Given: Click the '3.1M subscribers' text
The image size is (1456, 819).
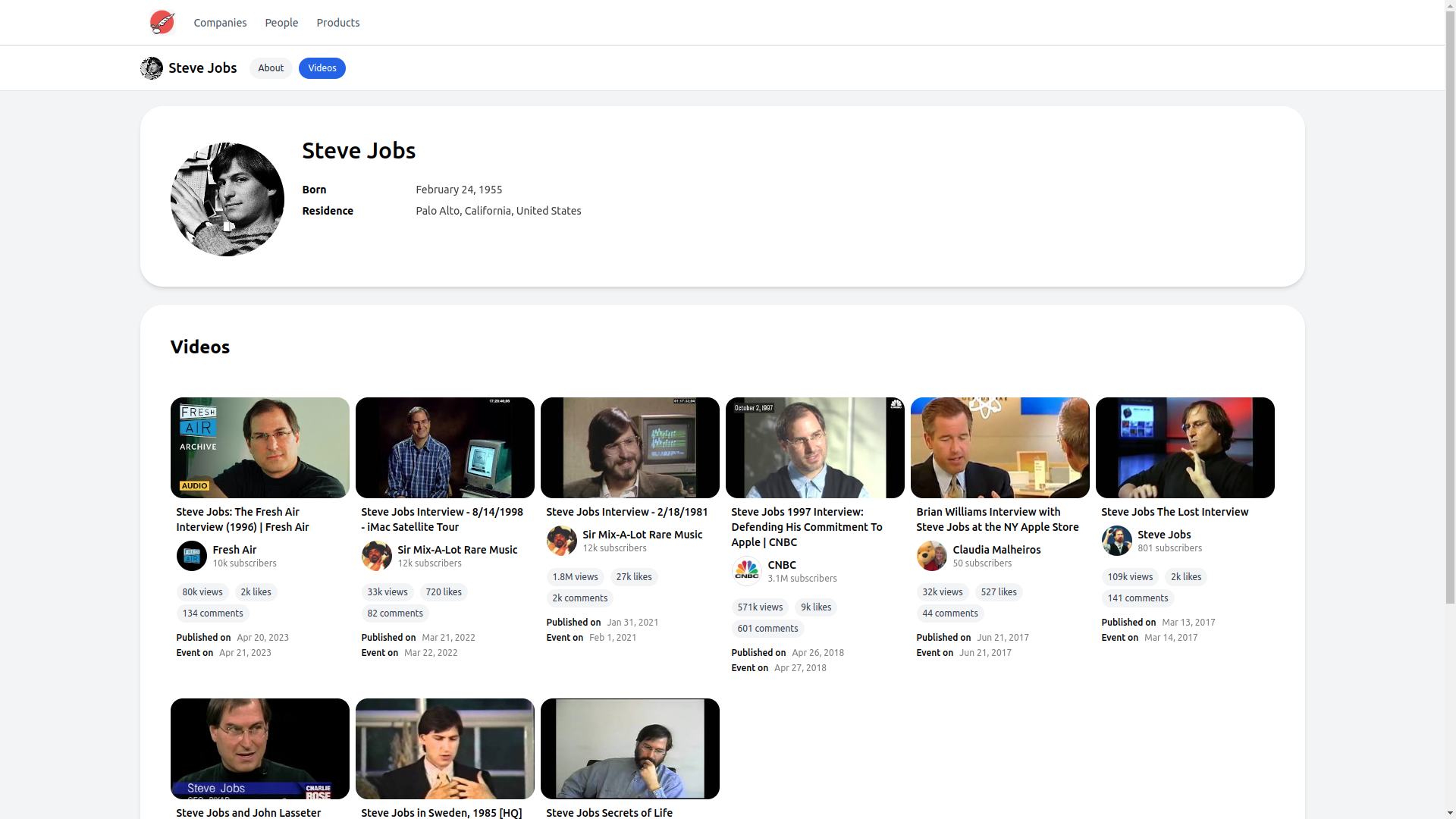Looking at the screenshot, I should tap(802, 579).
